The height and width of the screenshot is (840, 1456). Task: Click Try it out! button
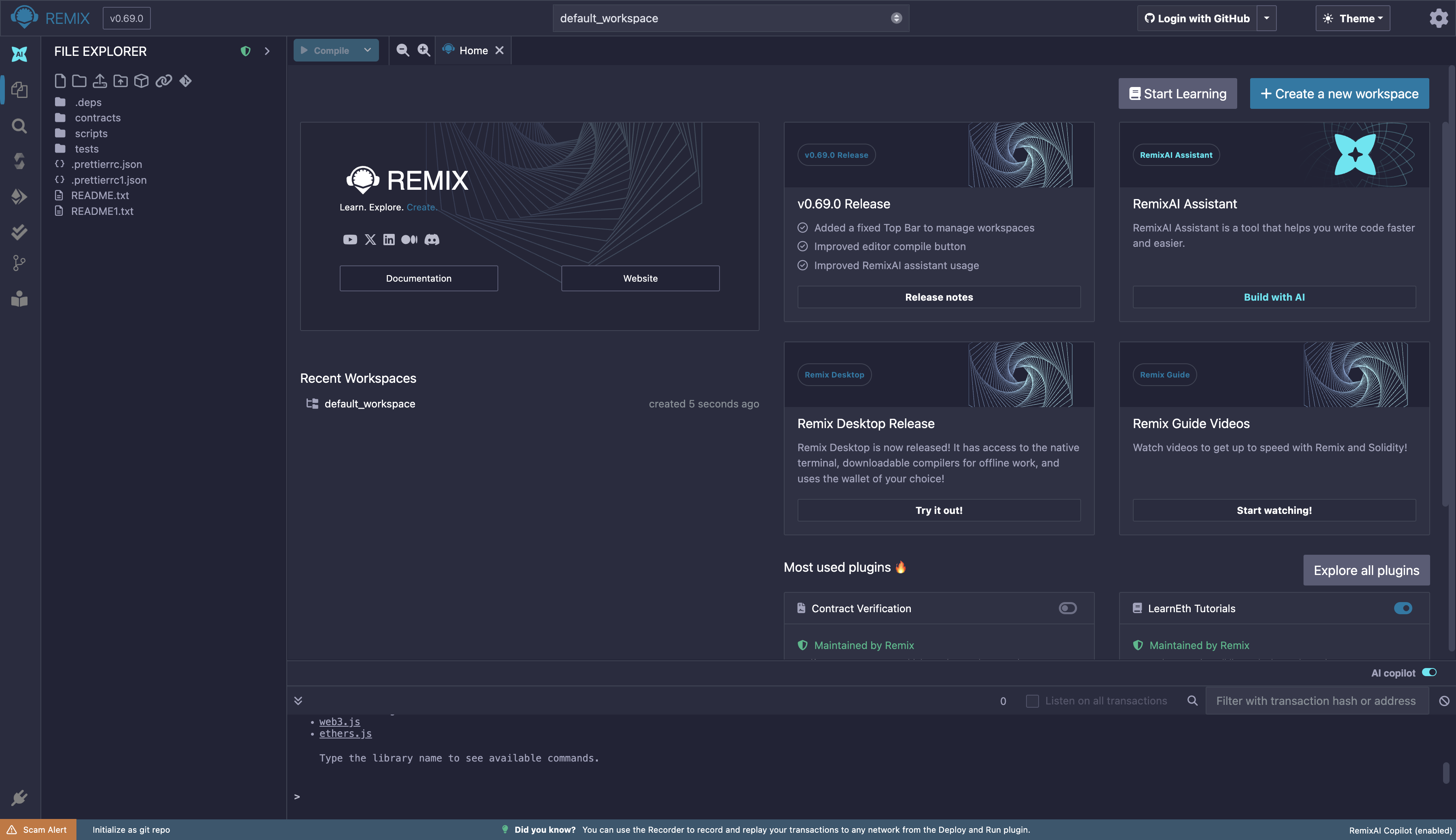939,510
